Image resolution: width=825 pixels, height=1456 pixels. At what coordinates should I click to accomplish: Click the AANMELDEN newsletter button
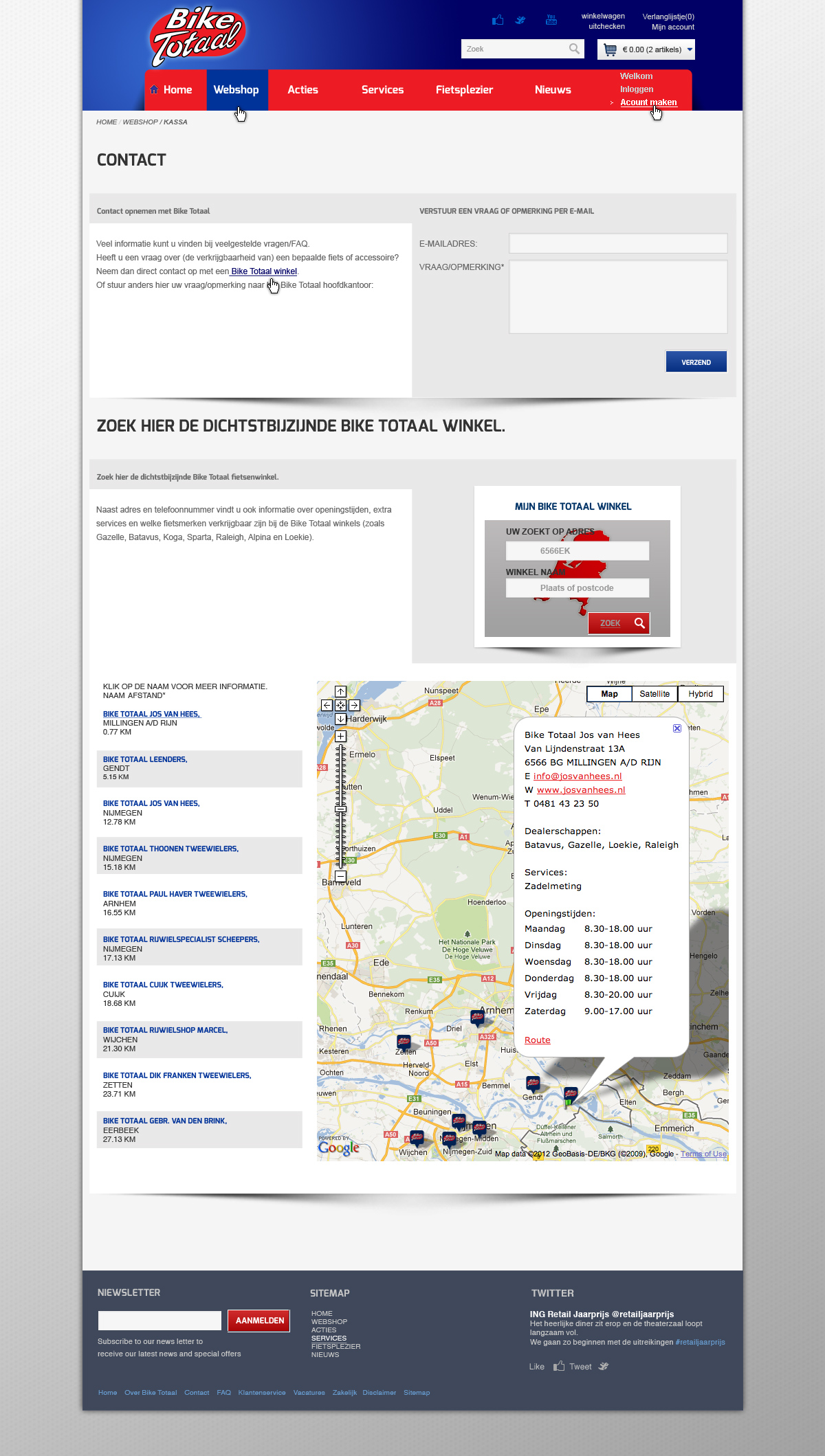coord(259,1321)
